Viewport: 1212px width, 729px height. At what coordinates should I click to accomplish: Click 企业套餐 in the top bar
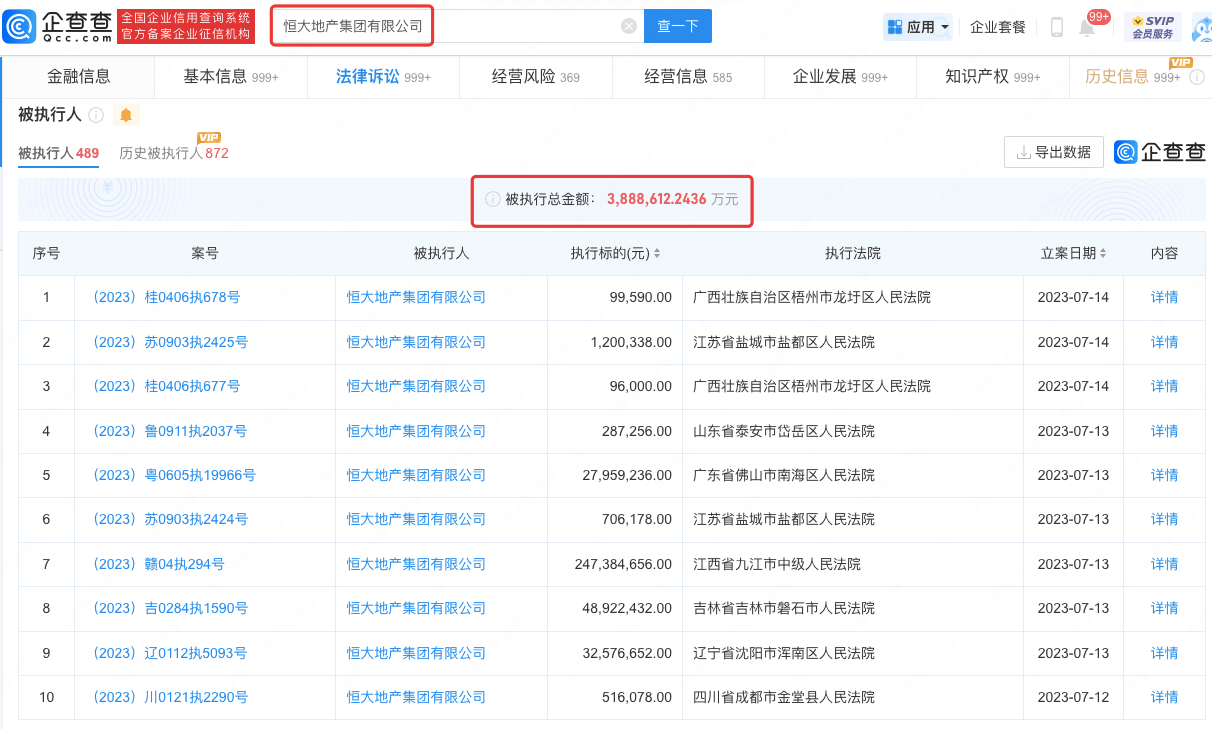pos(998,27)
